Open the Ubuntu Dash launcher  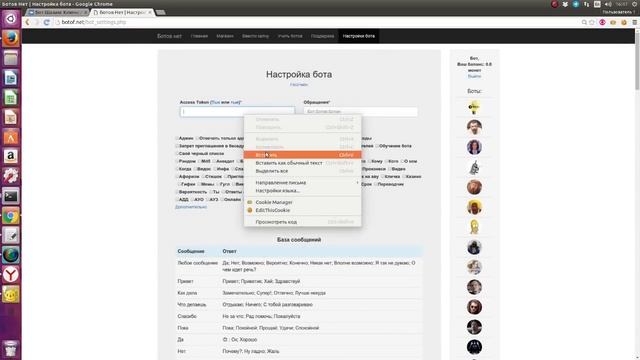pos(11,19)
